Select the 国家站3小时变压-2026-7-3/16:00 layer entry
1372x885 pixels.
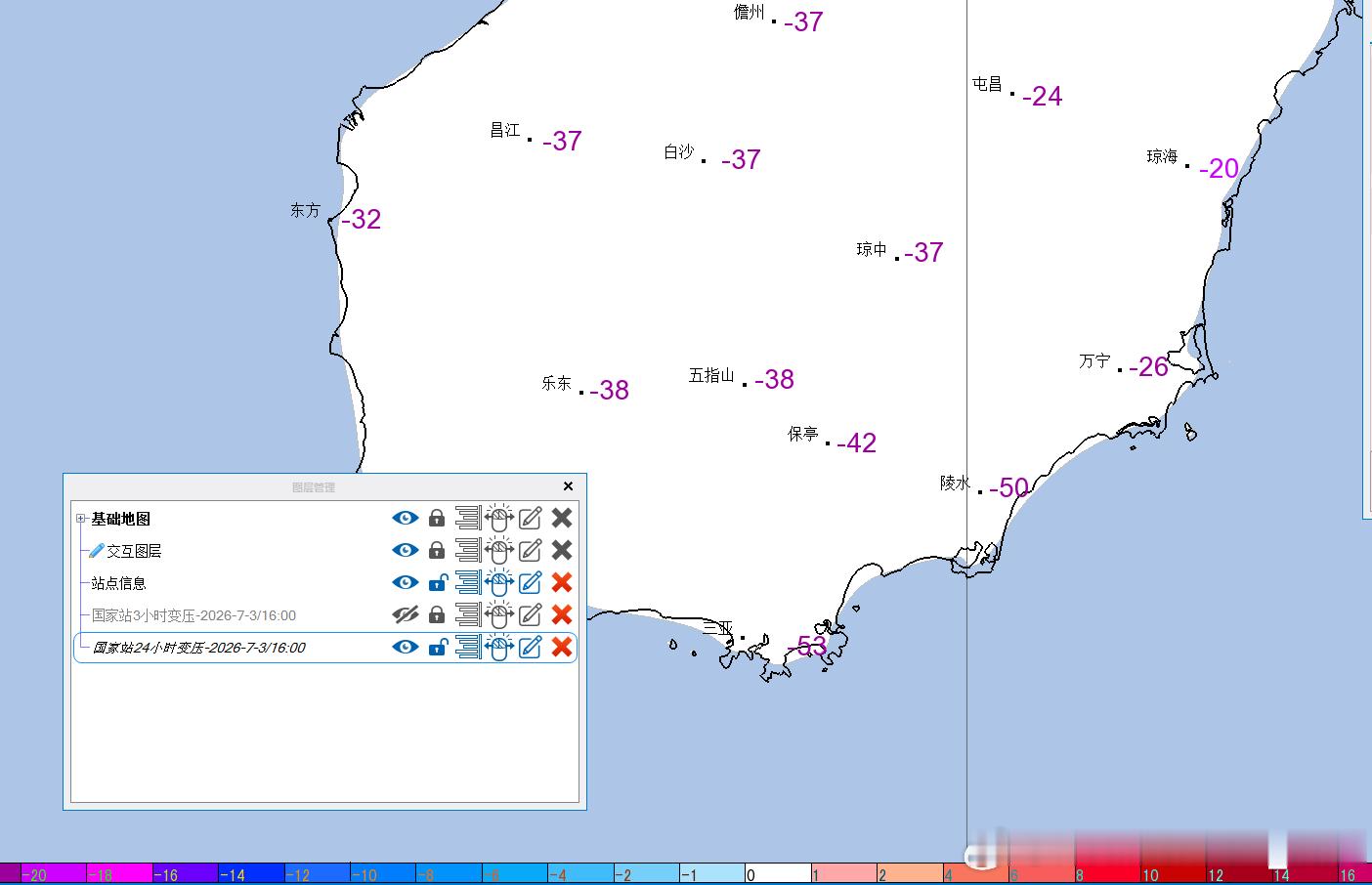193,615
